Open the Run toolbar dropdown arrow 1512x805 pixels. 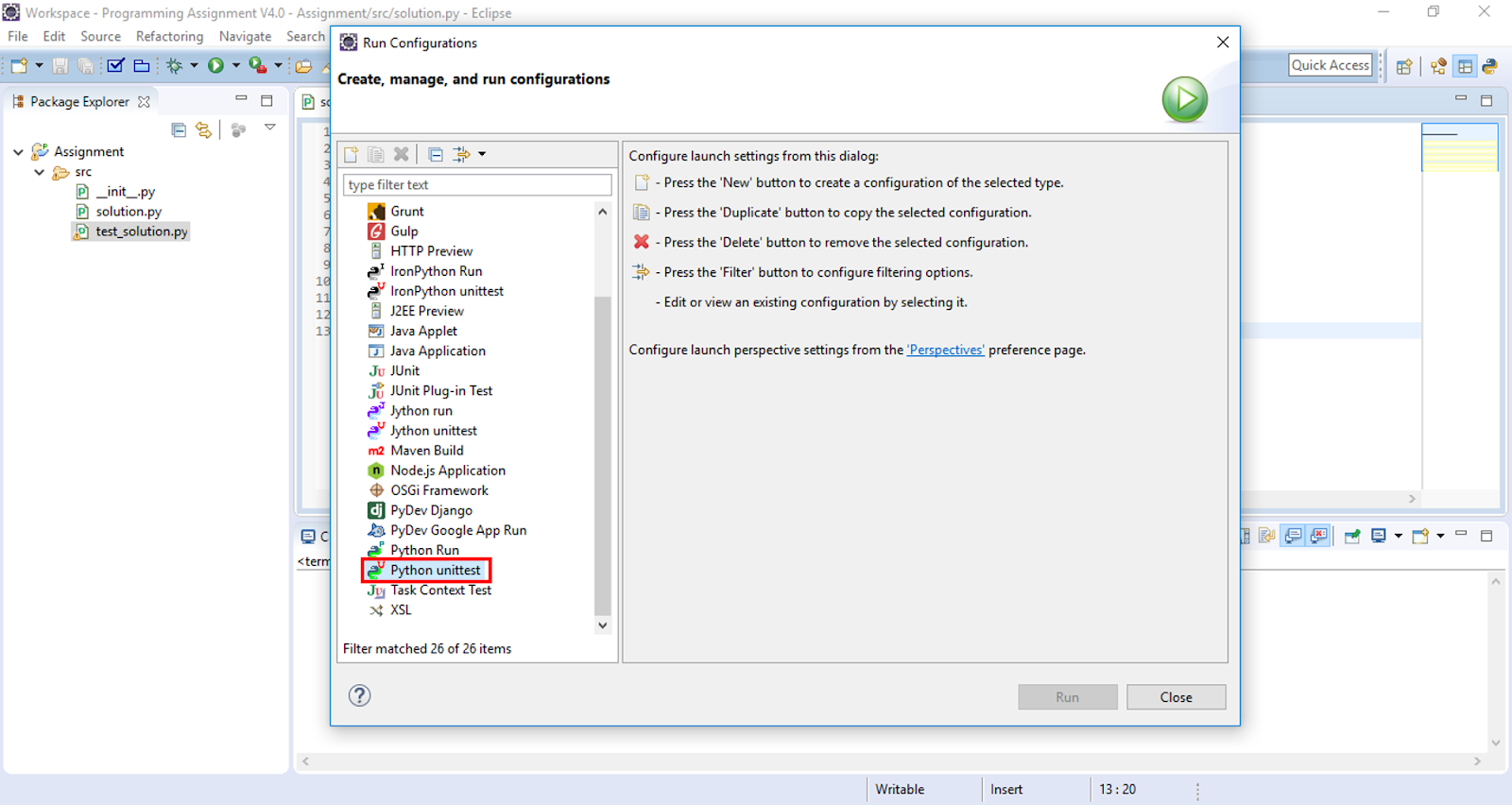pos(235,65)
